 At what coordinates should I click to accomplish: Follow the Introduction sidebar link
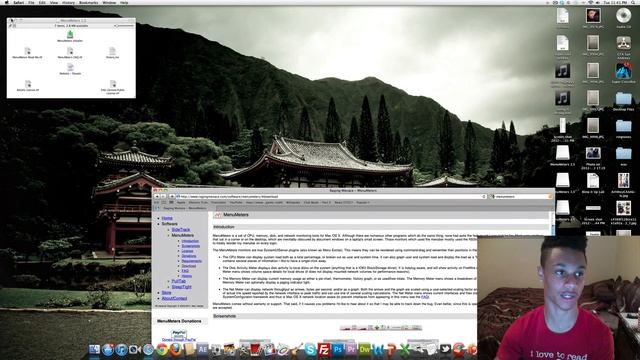coord(190,241)
